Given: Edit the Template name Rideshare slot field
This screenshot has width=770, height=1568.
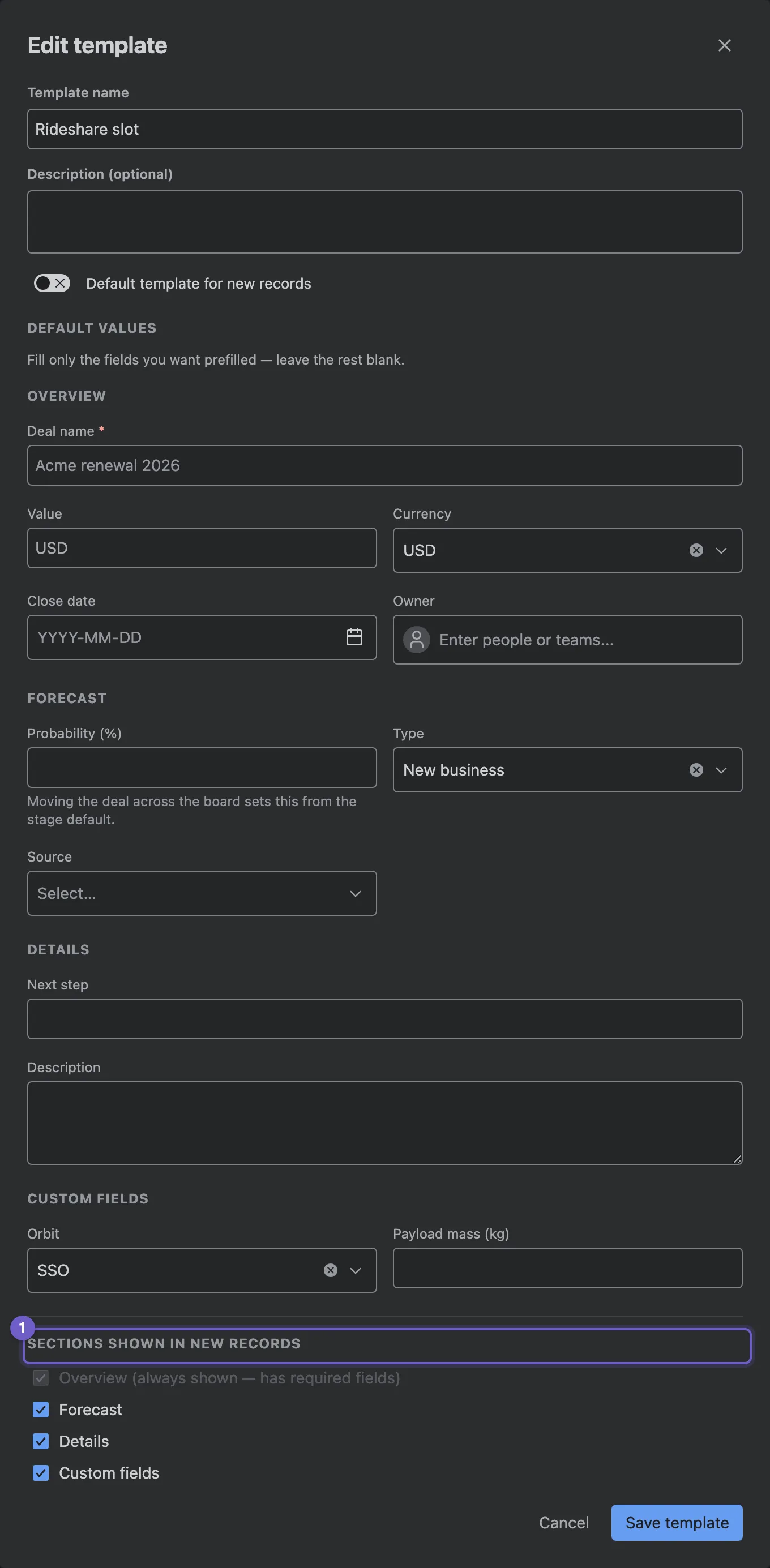Looking at the screenshot, I should [x=384, y=129].
